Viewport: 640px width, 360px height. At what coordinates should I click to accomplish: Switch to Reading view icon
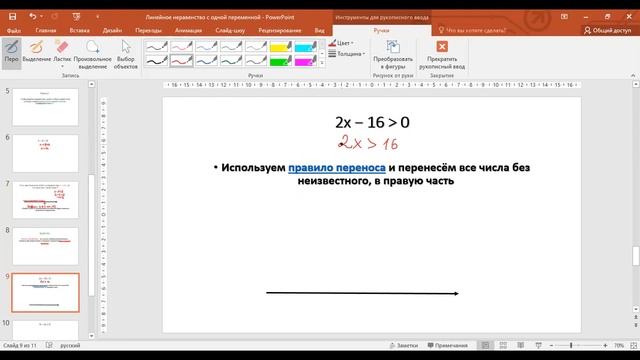pyautogui.click(x=520, y=345)
